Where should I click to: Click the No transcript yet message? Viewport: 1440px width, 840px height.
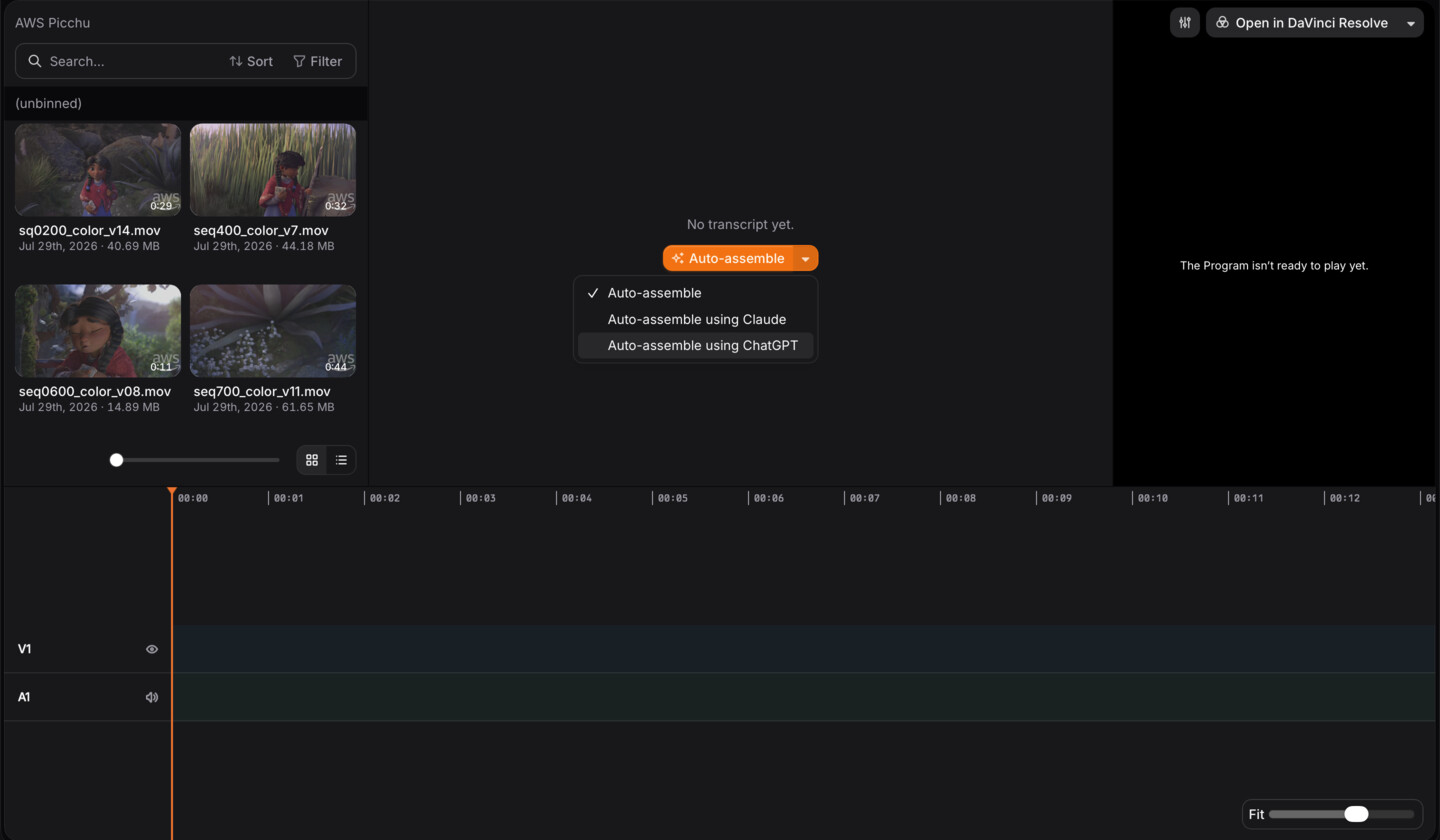click(740, 224)
